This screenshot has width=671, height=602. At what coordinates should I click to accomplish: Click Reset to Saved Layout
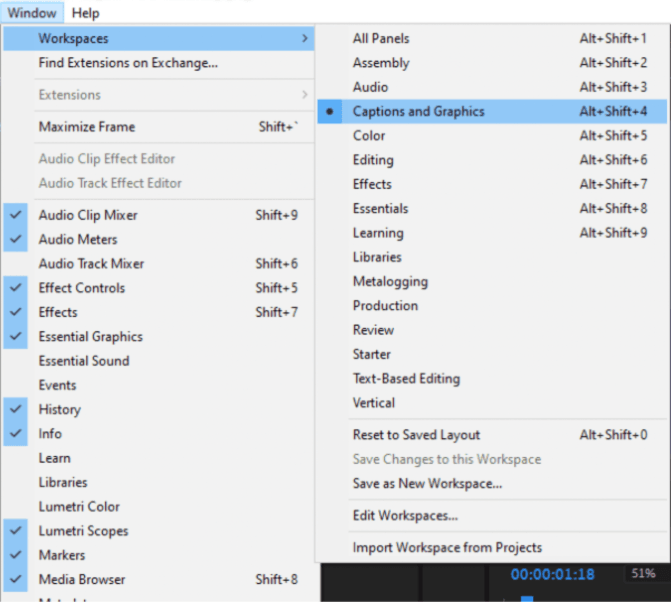tap(416, 435)
